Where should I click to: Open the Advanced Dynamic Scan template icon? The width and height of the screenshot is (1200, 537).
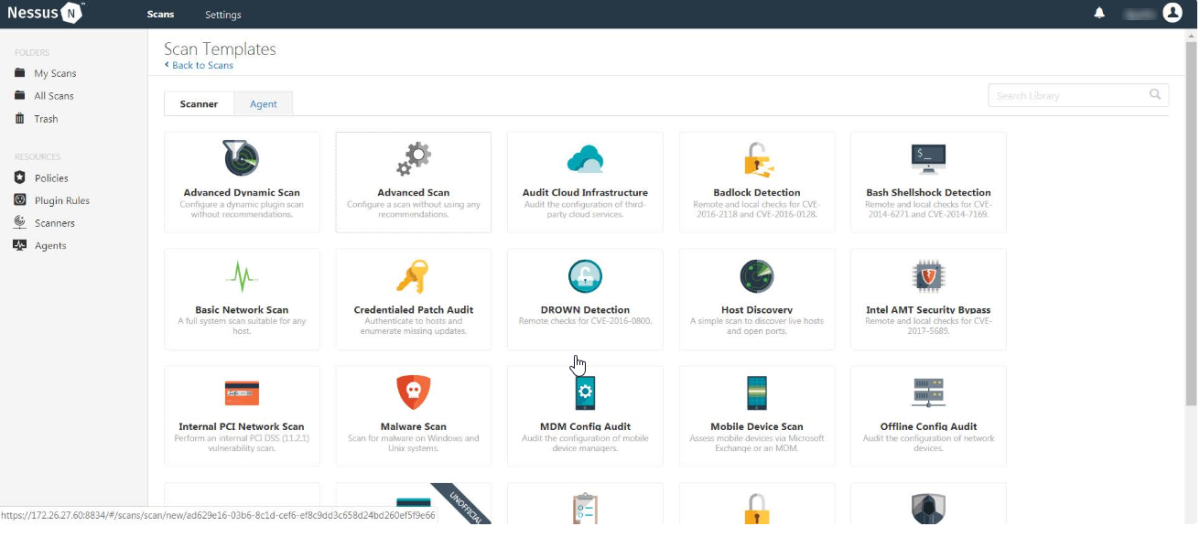[241, 158]
